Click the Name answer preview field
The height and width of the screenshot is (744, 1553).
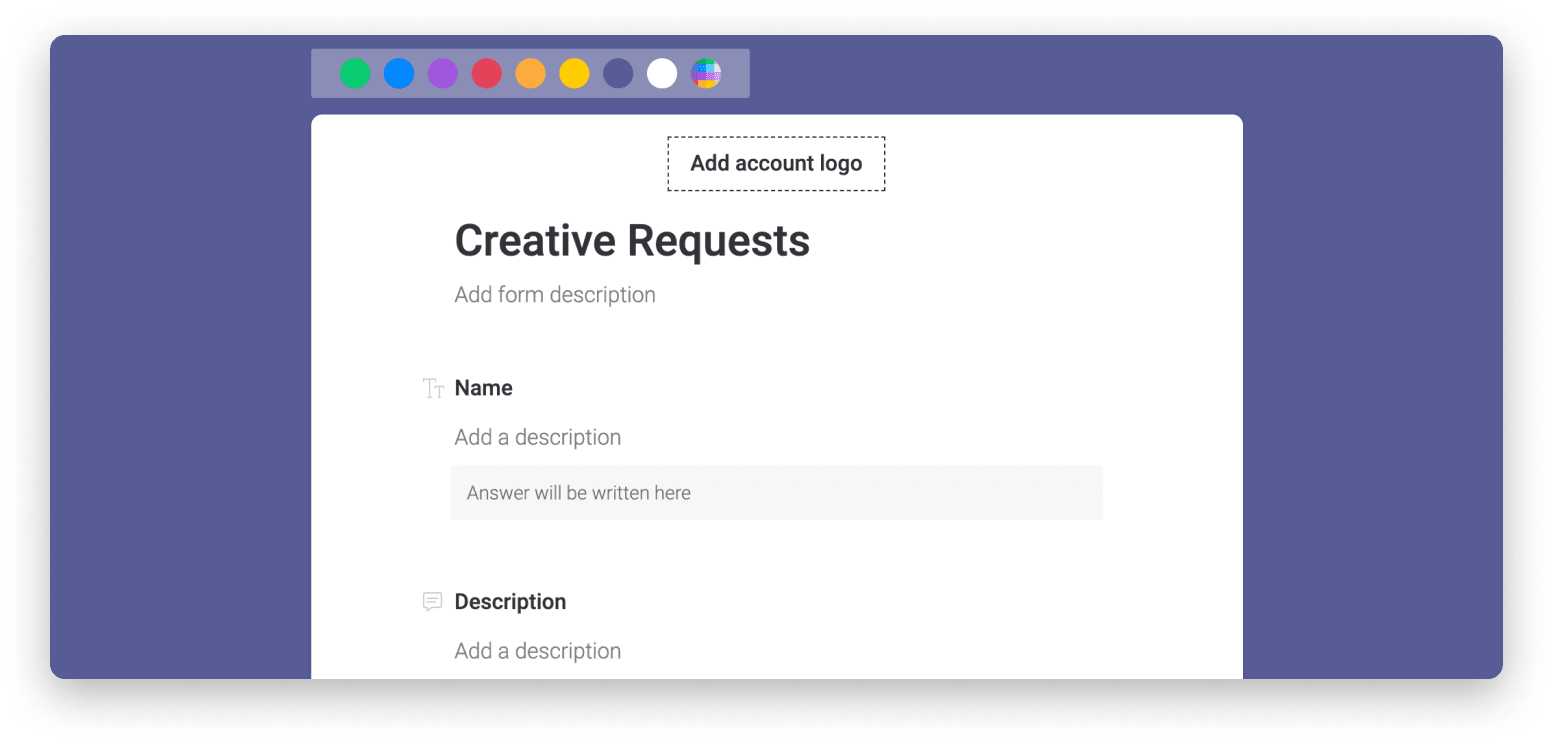(x=777, y=492)
